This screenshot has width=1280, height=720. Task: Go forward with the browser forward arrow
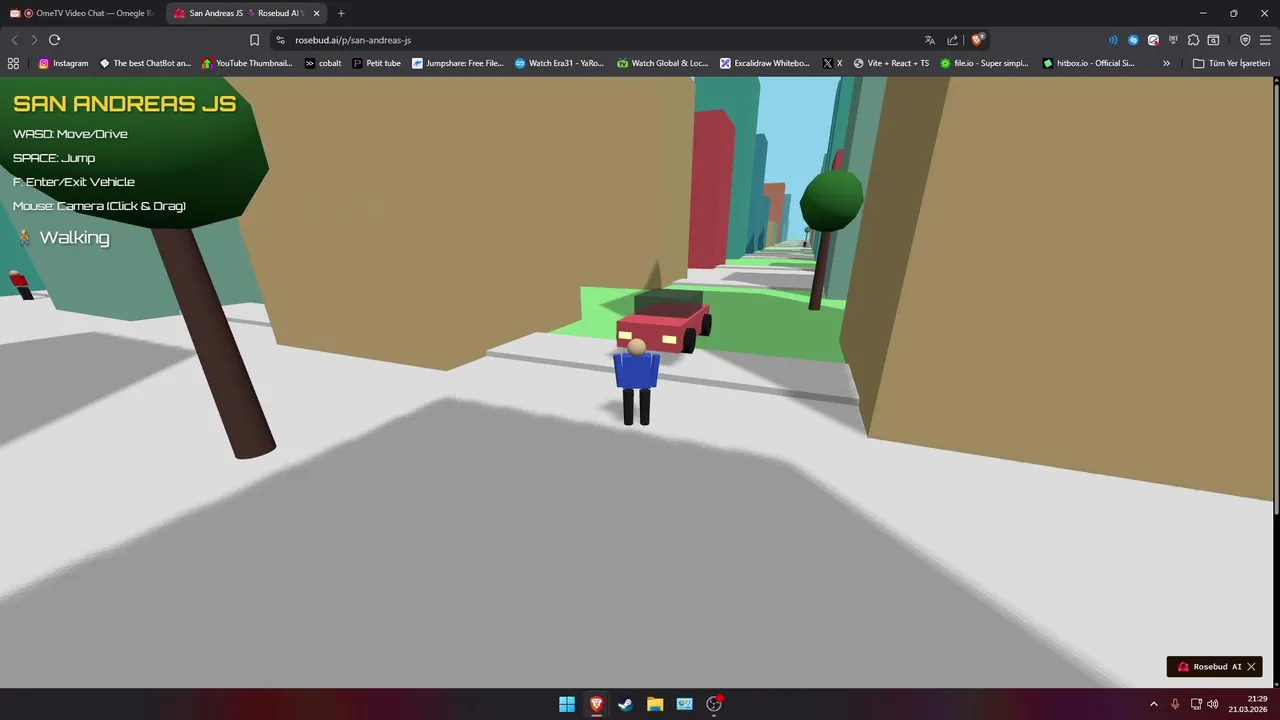[34, 40]
